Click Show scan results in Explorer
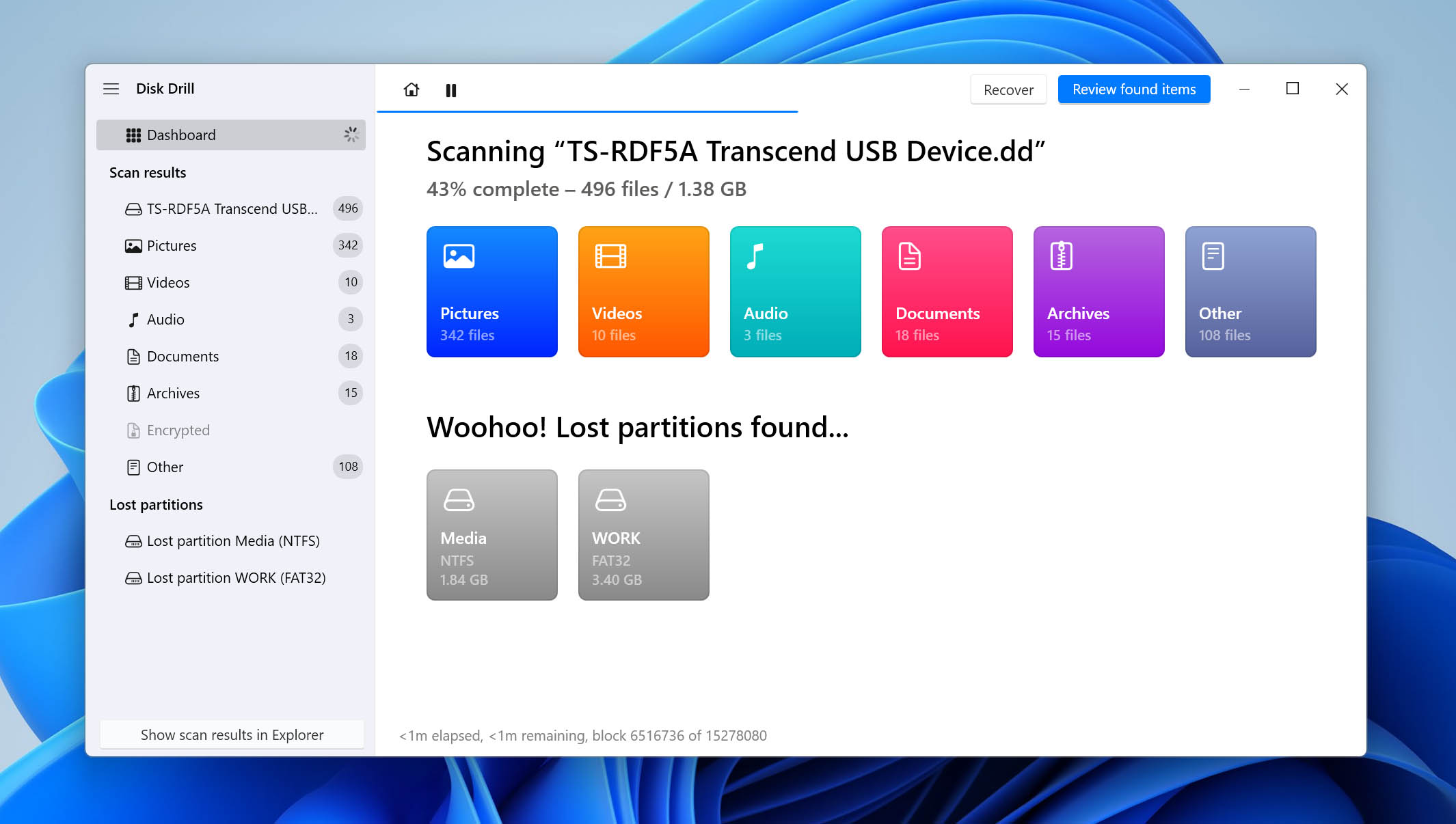1456x824 pixels. click(232, 734)
